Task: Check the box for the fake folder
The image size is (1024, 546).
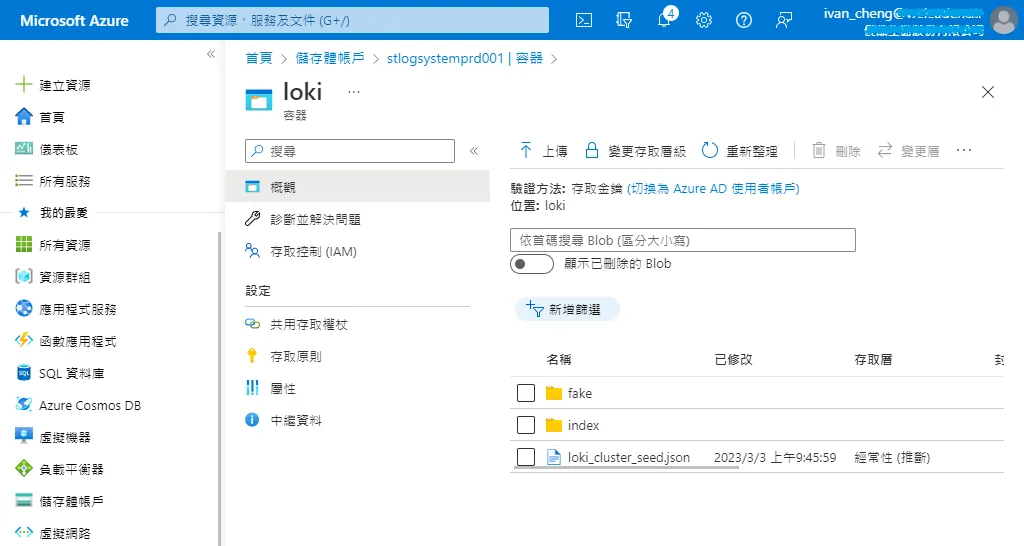Action: 526,393
